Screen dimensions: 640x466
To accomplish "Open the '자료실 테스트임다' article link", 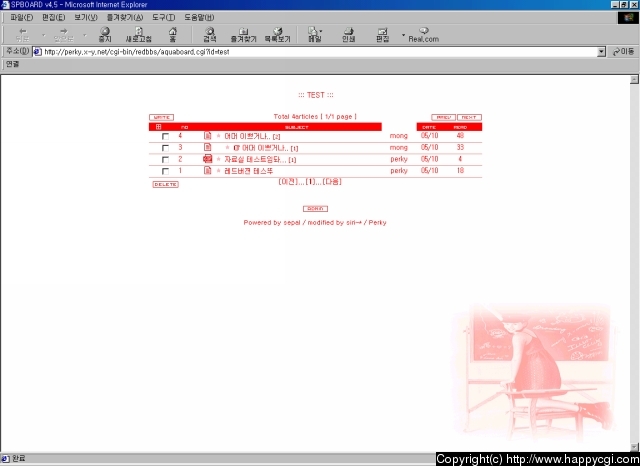I will 255,160.
